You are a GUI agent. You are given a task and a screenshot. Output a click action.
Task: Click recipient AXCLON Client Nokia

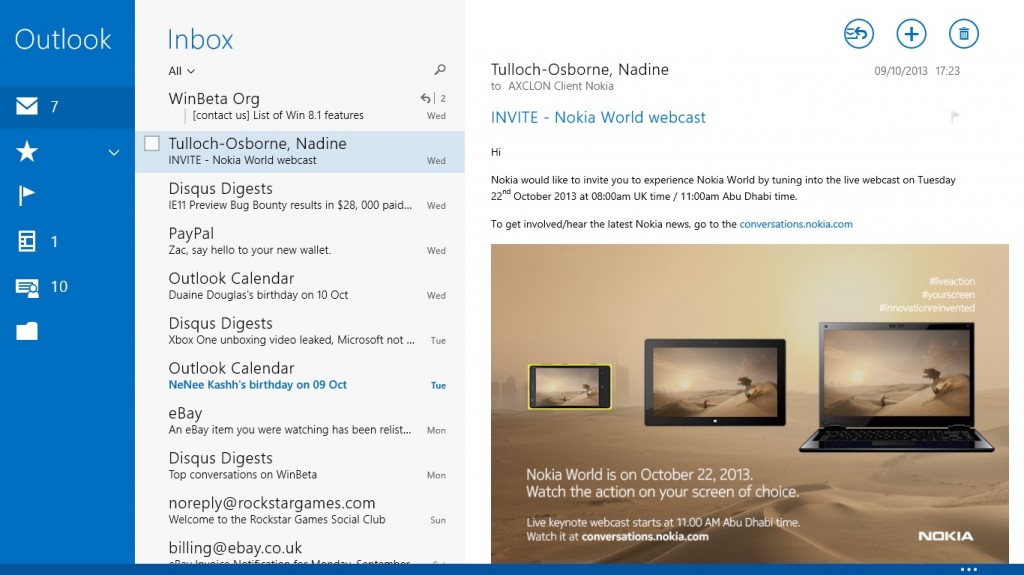561,86
